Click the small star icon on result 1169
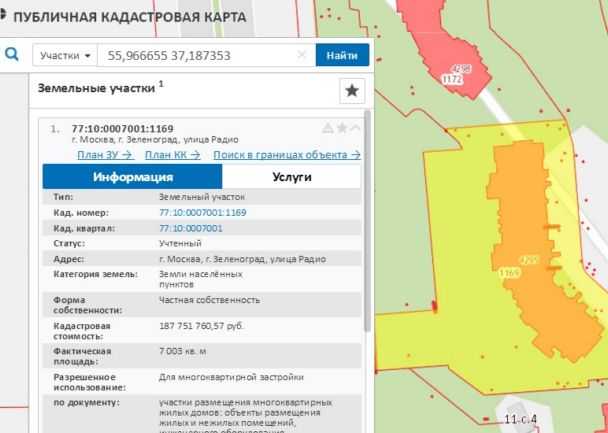The image size is (608, 433). pos(342,128)
